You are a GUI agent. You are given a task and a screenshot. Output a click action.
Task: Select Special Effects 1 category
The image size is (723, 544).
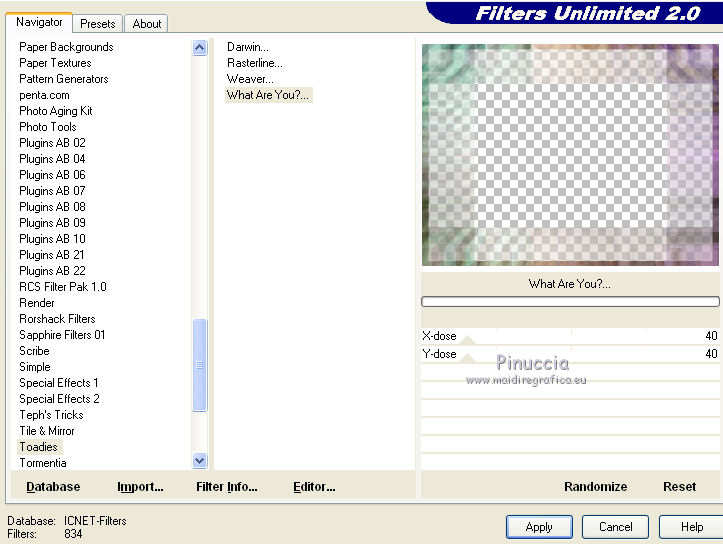59,383
